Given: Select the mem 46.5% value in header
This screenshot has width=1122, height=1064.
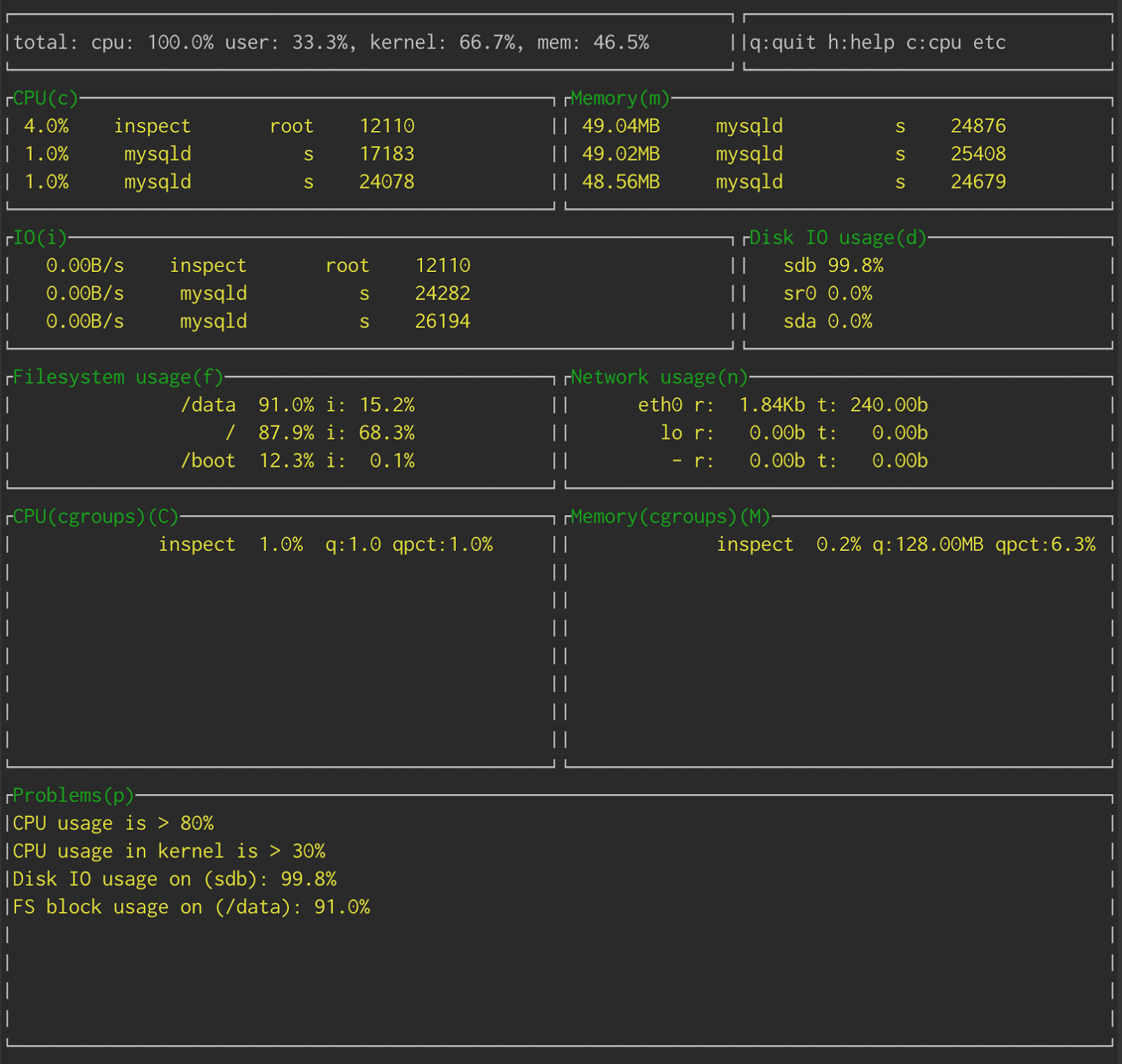Looking at the screenshot, I should click(x=621, y=43).
